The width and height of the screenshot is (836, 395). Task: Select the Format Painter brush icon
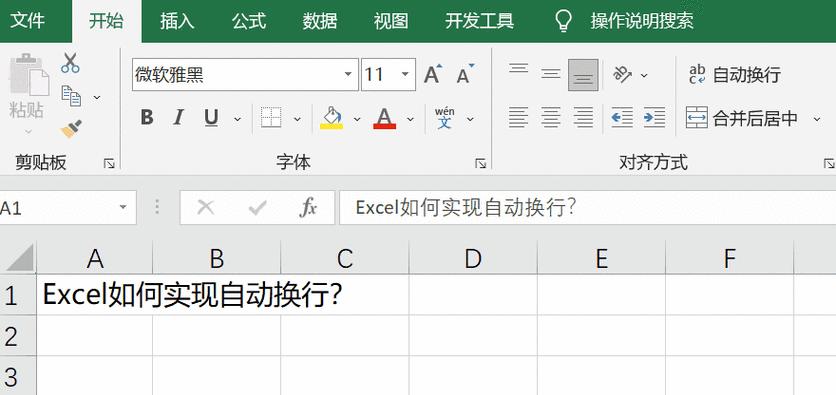(x=71, y=128)
